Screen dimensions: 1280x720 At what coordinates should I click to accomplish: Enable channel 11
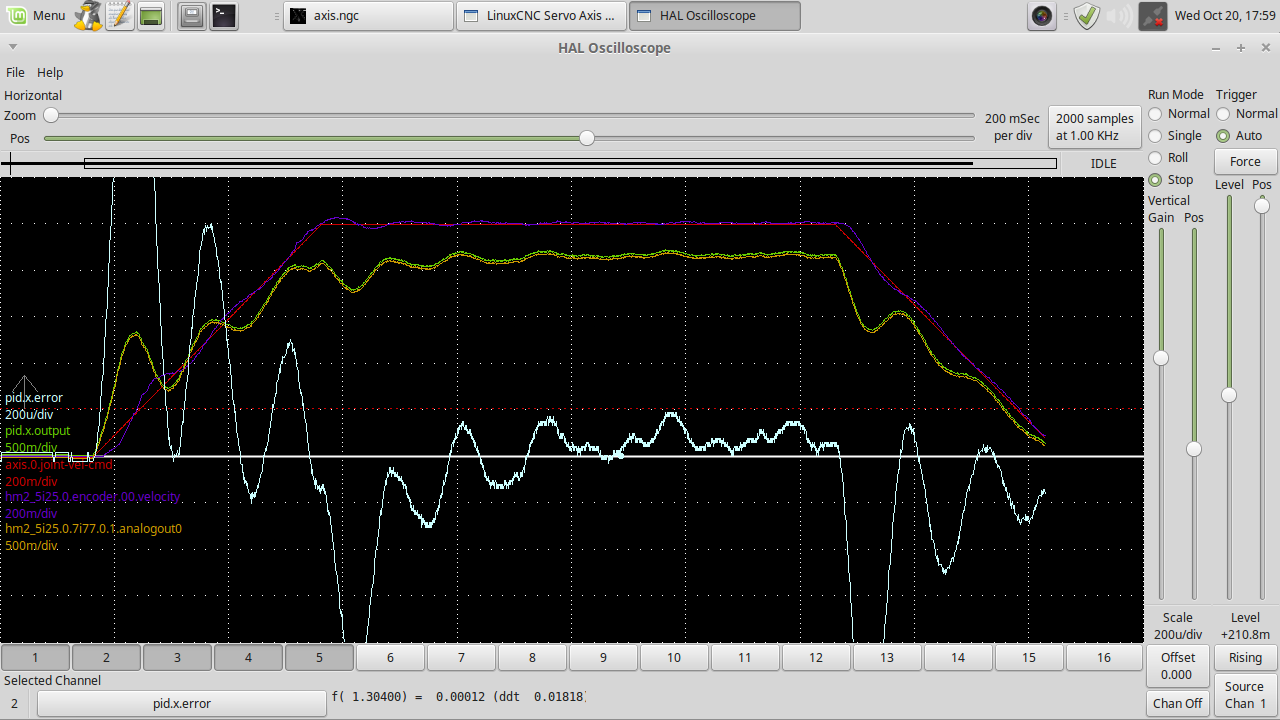745,657
